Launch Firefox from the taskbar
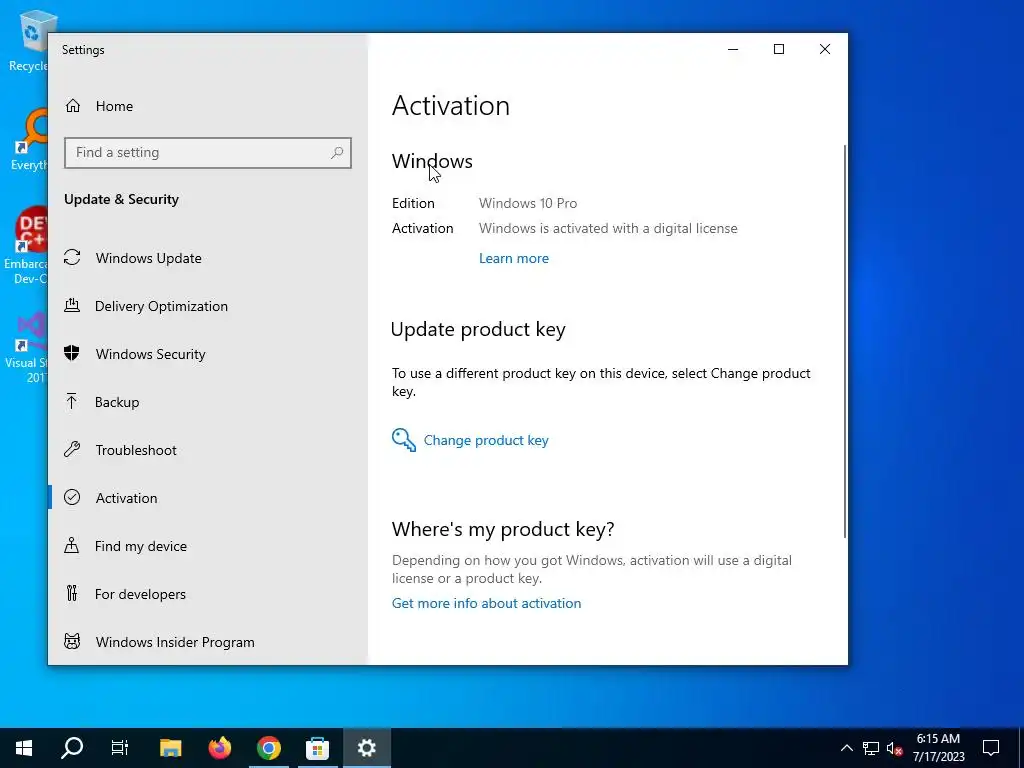Screen dimensions: 1024x768 pyautogui.click(x=219, y=748)
